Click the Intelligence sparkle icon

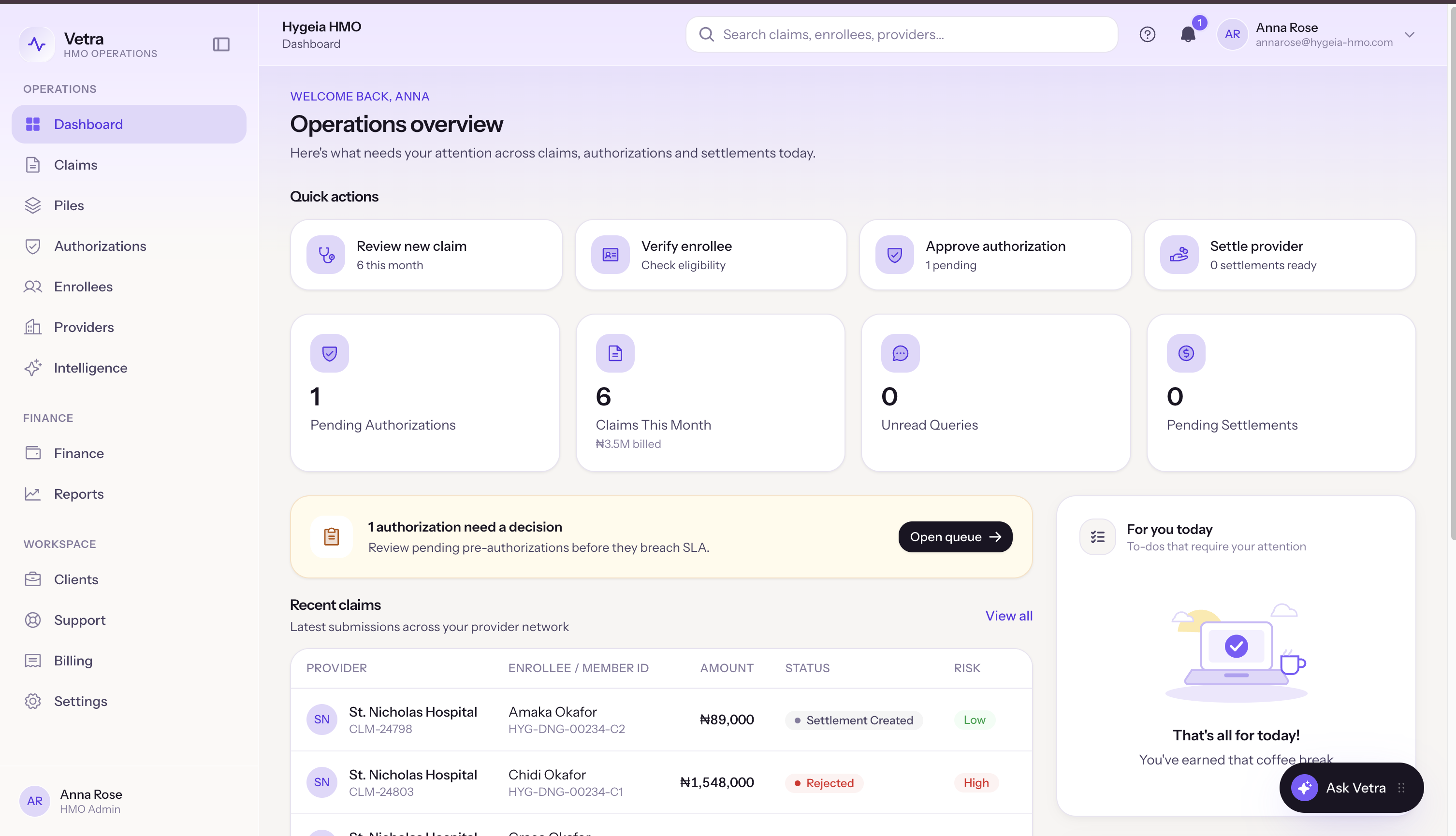coord(33,367)
